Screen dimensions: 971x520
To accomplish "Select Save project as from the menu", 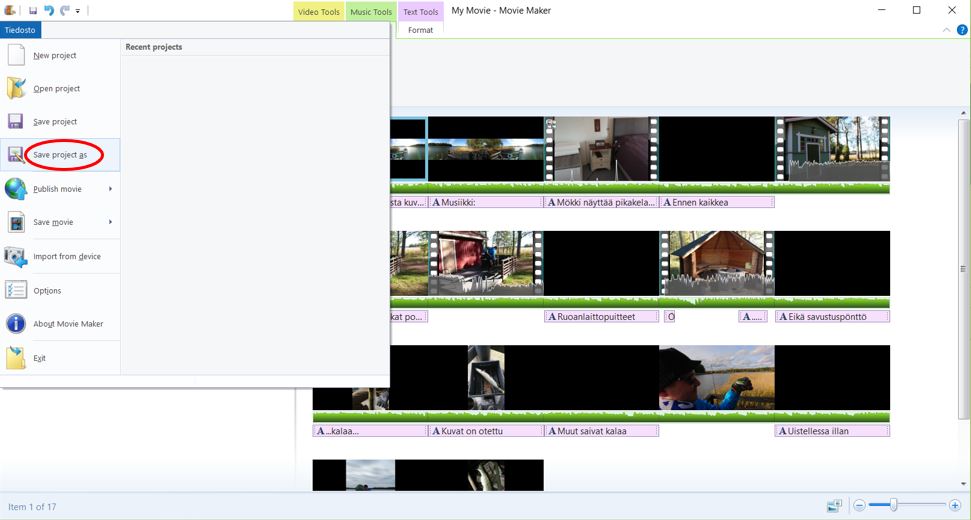I will tap(60, 155).
